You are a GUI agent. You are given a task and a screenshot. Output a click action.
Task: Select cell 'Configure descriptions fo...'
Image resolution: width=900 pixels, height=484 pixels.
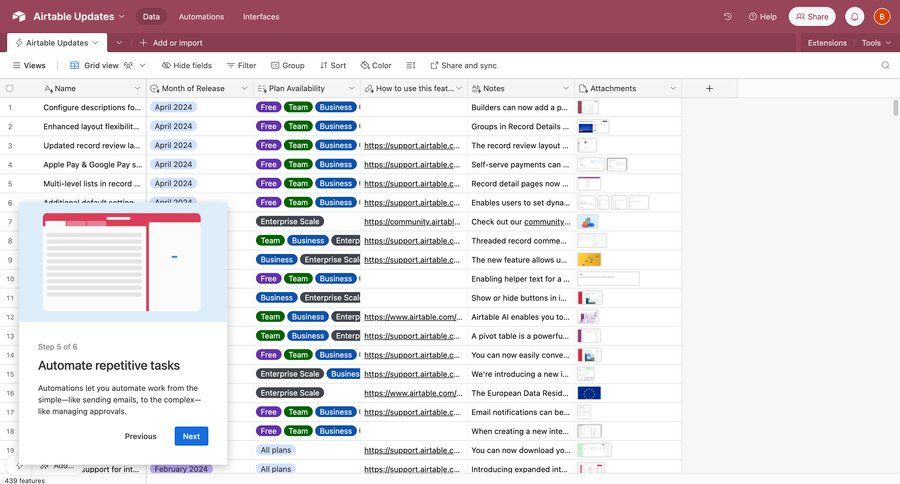tap(92, 107)
